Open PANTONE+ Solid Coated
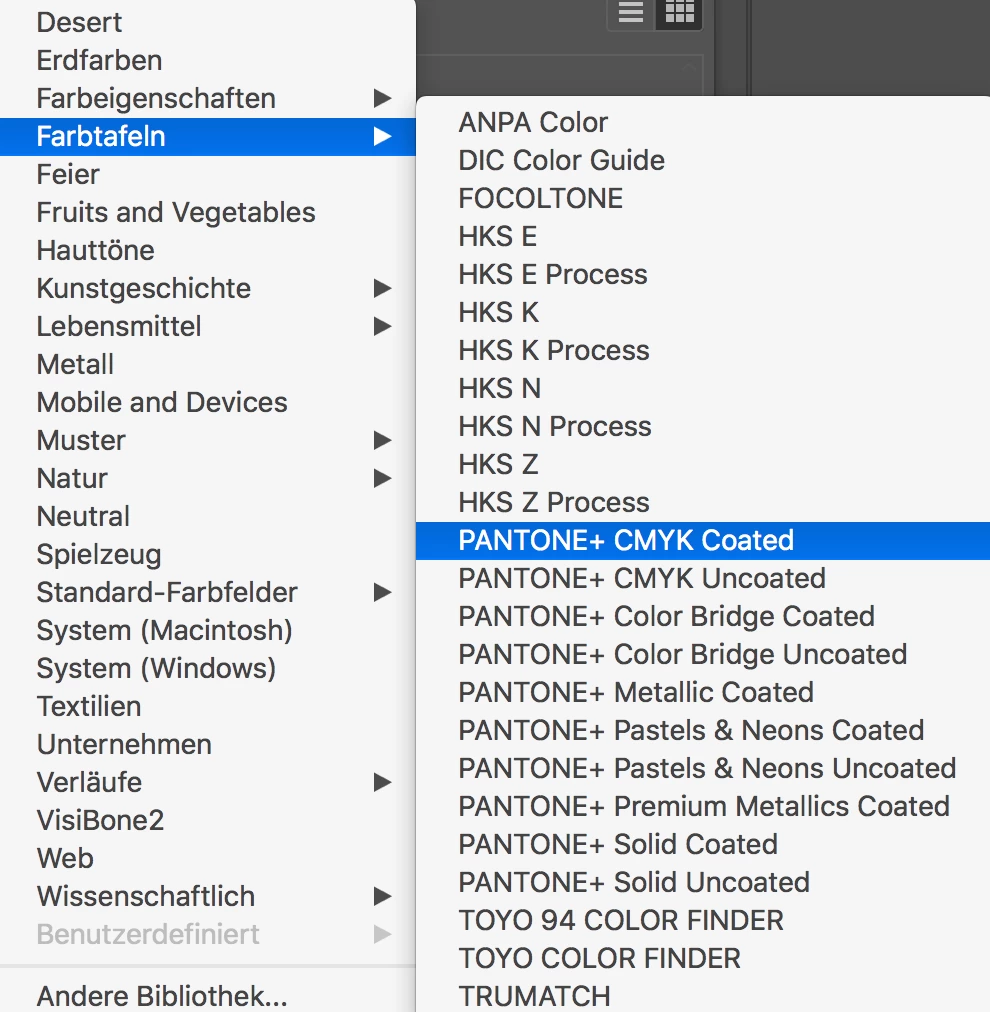This screenshot has height=1012, width=990. pyautogui.click(x=703, y=845)
